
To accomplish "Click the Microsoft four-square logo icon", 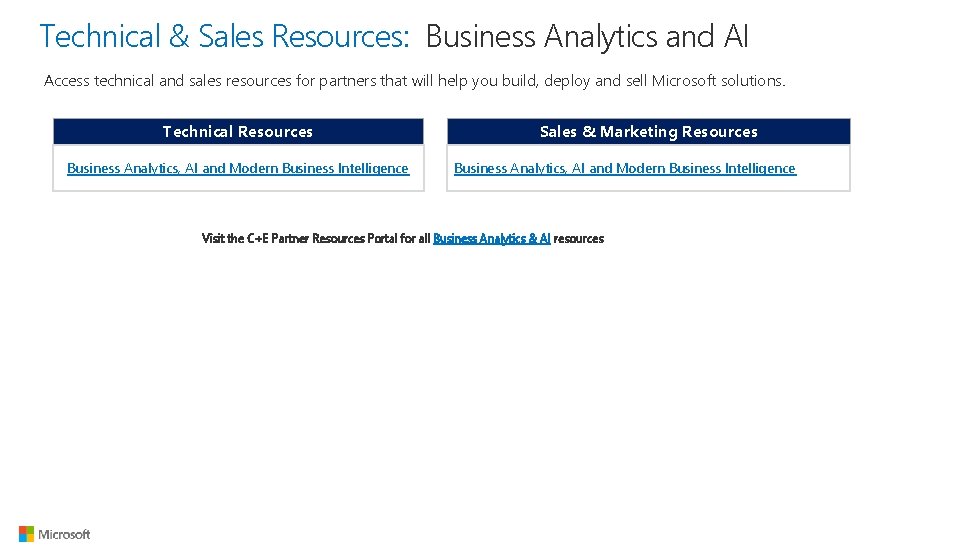I will click(x=26, y=534).
